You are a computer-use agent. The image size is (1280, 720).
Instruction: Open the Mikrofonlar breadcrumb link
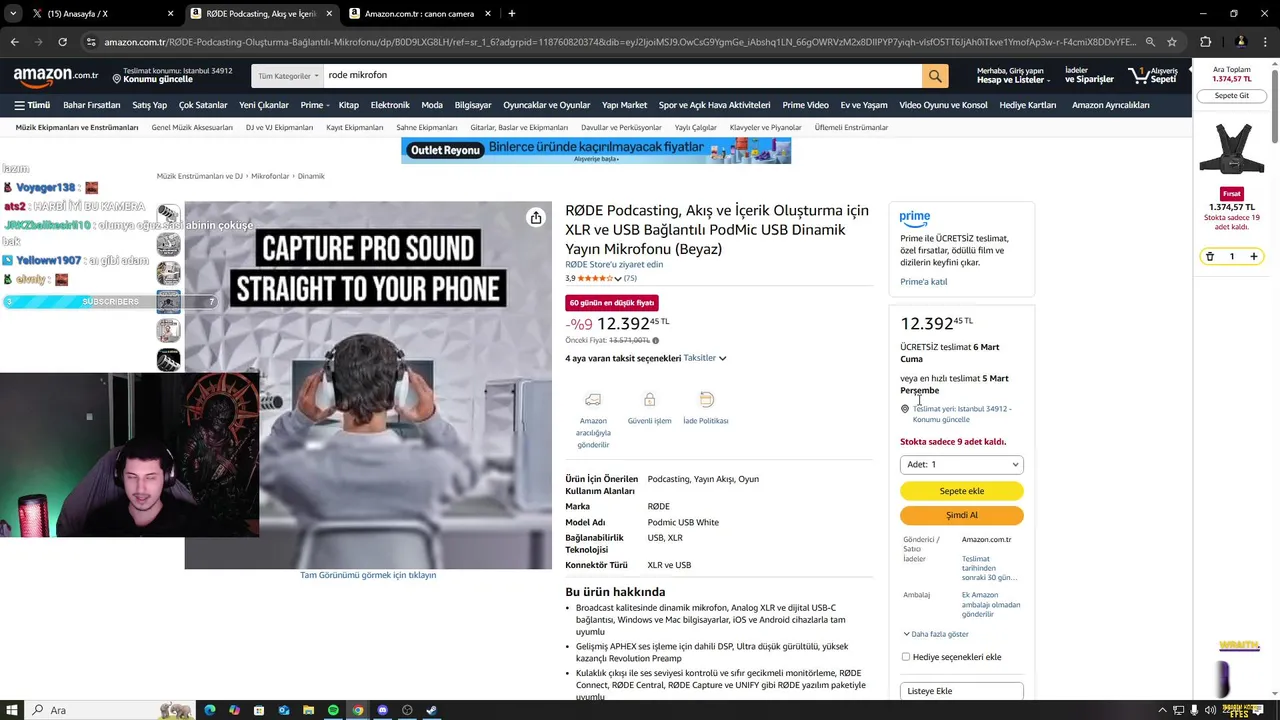tap(270, 176)
